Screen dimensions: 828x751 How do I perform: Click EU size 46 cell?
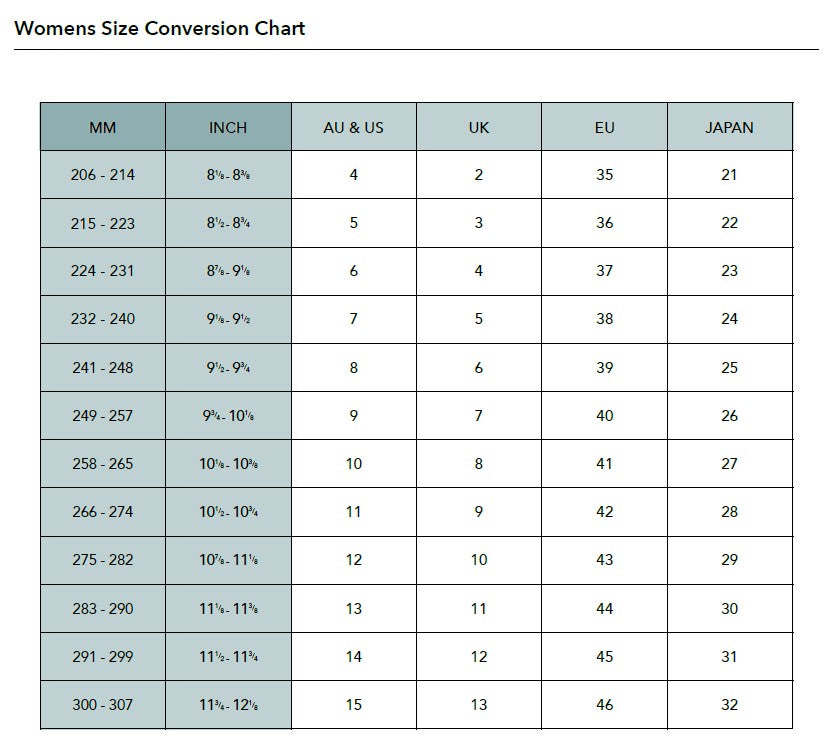604,705
